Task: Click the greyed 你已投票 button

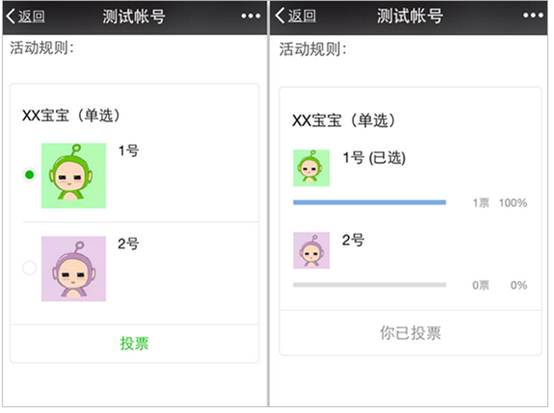Action: tap(410, 333)
